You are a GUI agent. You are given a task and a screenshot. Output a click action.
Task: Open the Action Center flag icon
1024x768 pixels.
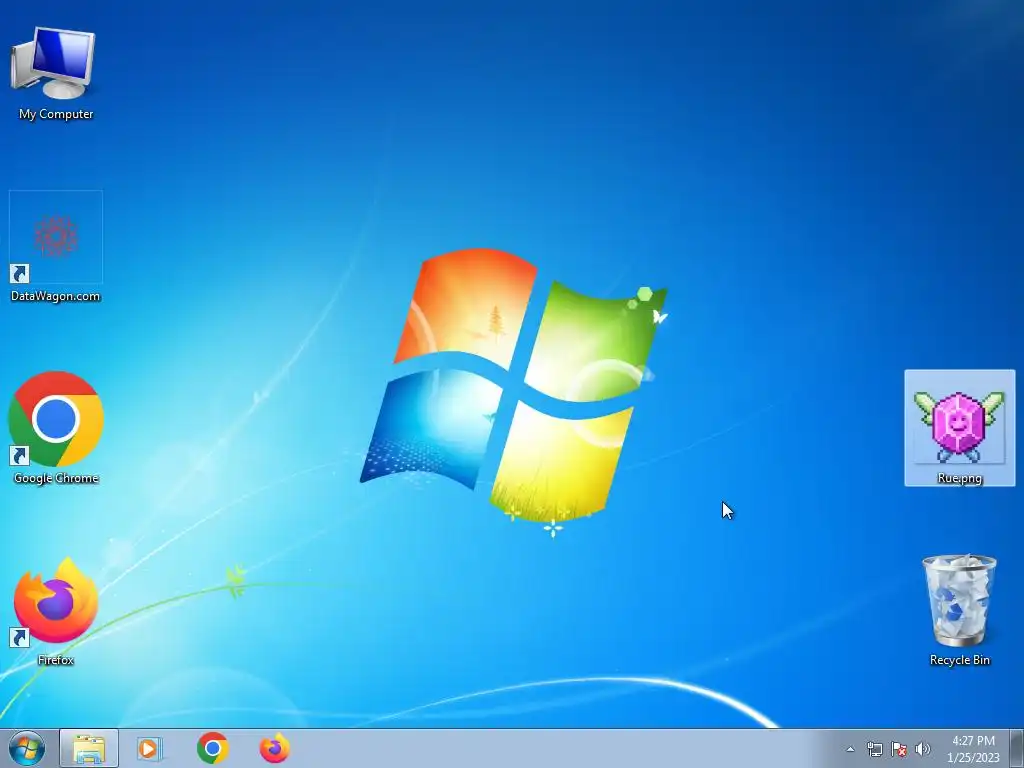pyautogui.click(x=899, y=749)
